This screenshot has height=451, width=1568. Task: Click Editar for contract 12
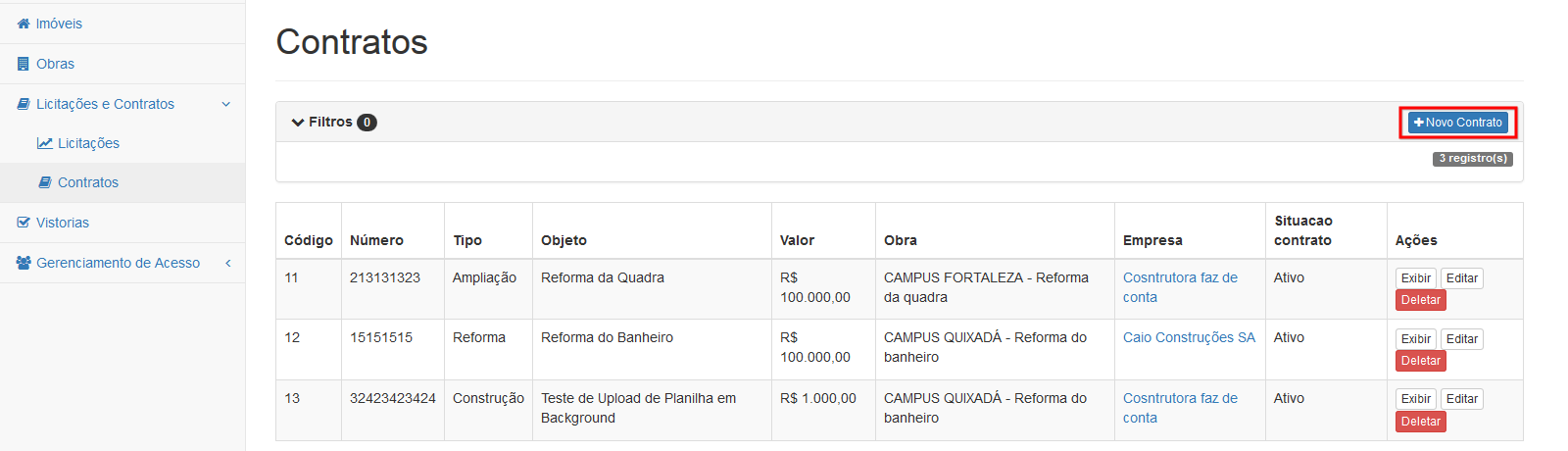tap(1461, 339)
